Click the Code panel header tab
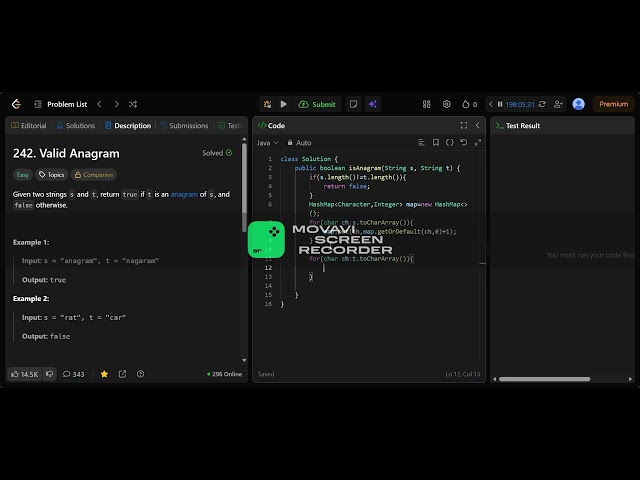This screenshot has width=640, height=480. click(271, 126)
